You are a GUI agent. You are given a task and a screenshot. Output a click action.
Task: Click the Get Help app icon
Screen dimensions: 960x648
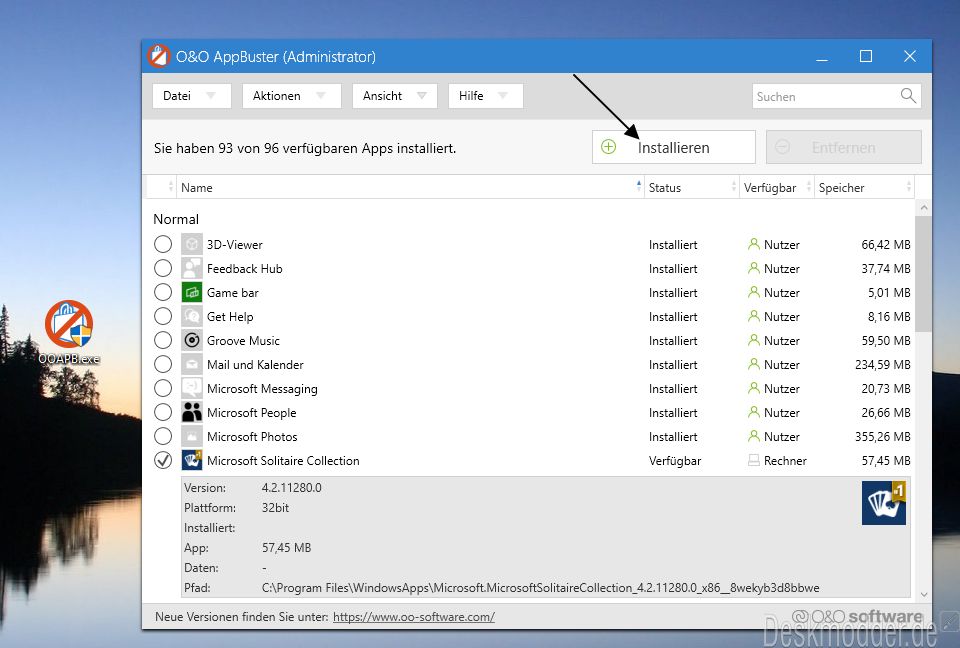tap(192, 316)
